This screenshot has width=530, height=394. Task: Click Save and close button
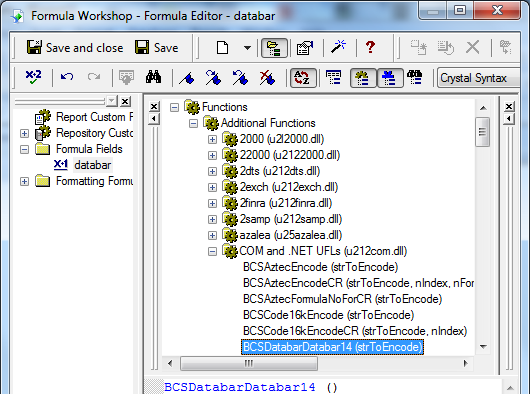tap(75, 48)
